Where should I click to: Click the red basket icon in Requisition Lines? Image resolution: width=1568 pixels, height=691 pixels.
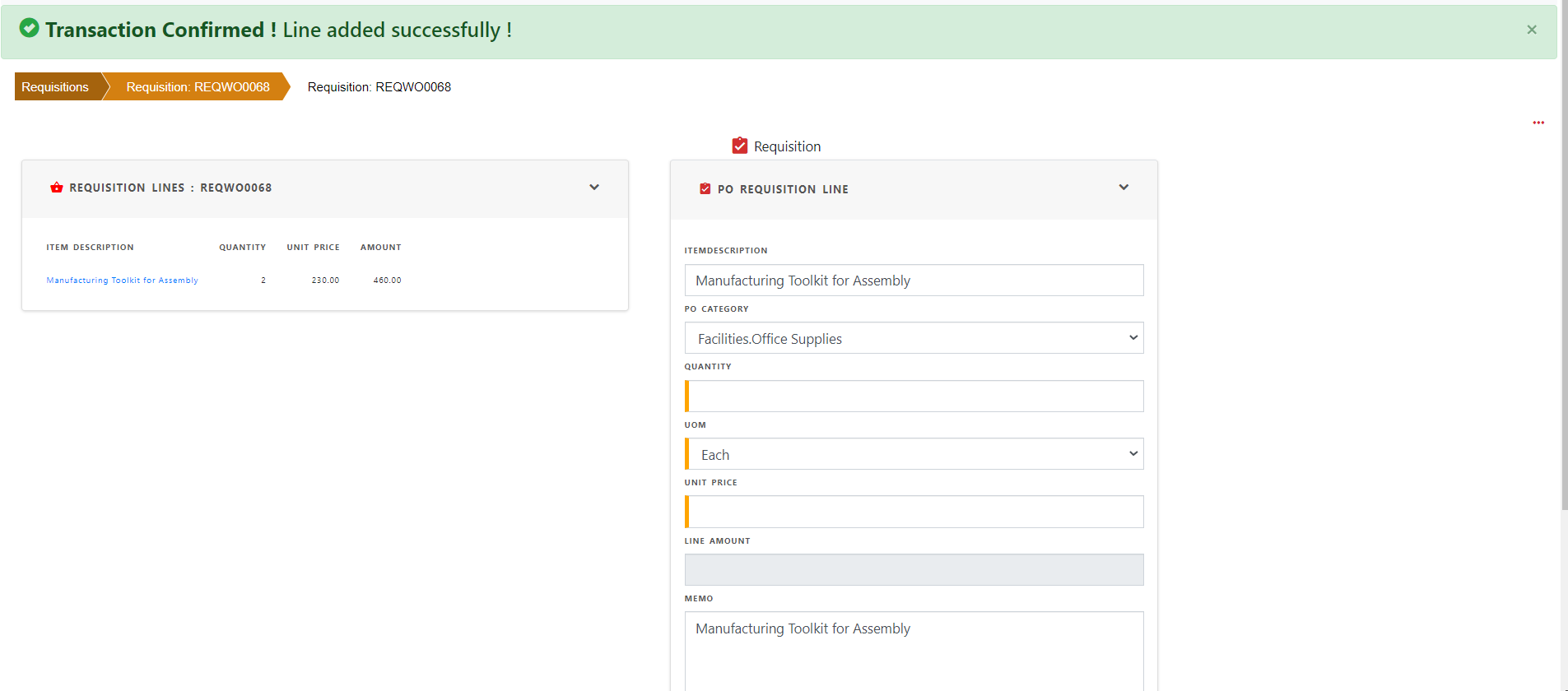pyautogui.click(x=57, y=188)
